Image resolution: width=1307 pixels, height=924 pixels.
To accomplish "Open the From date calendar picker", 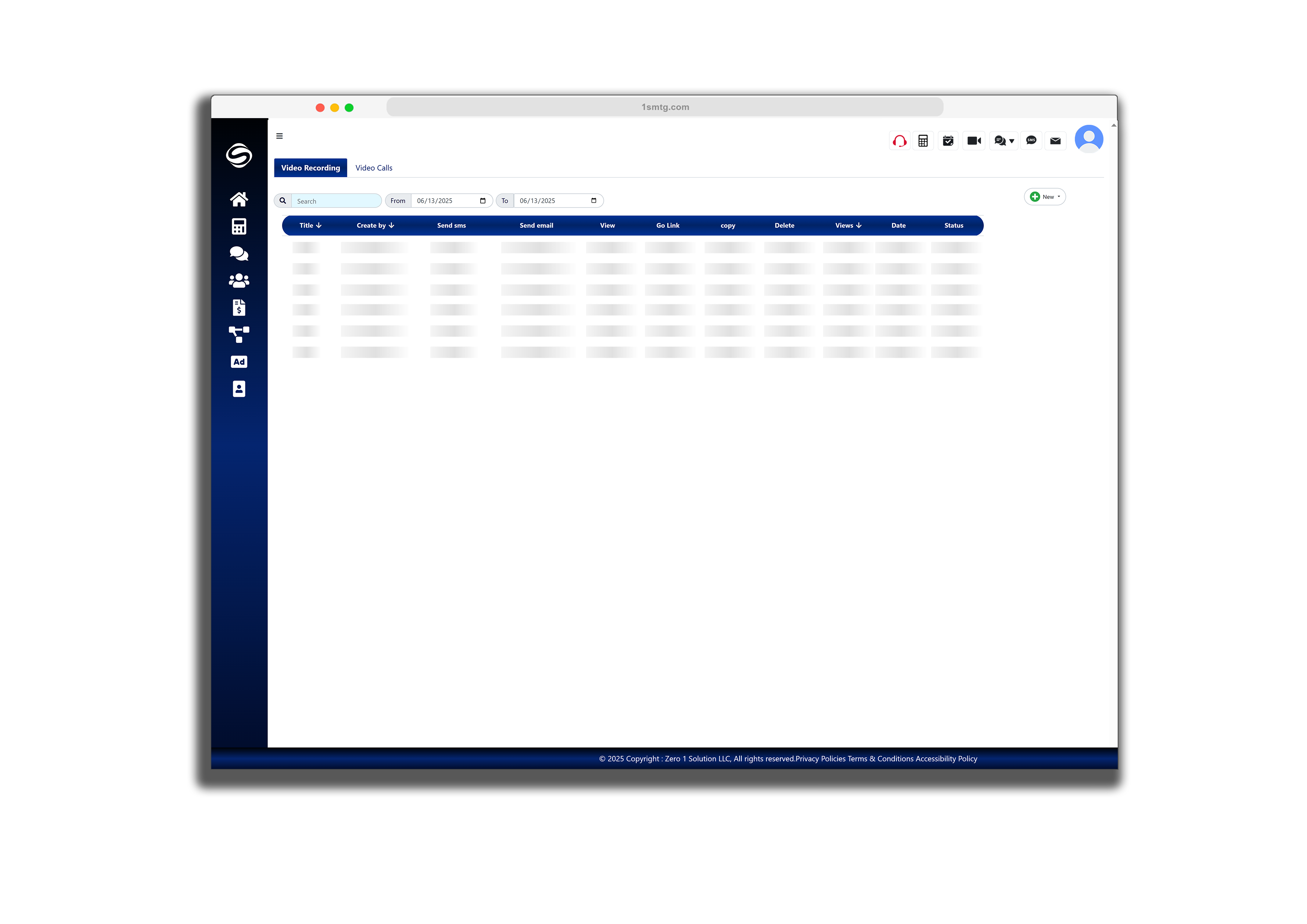I will (483, 201).
